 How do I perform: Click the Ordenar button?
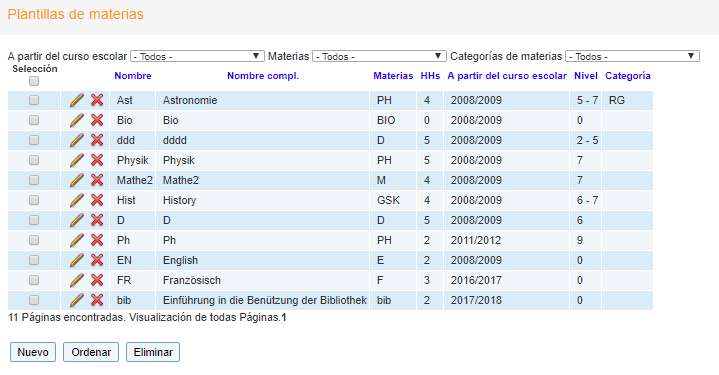(x=91, y=352)
